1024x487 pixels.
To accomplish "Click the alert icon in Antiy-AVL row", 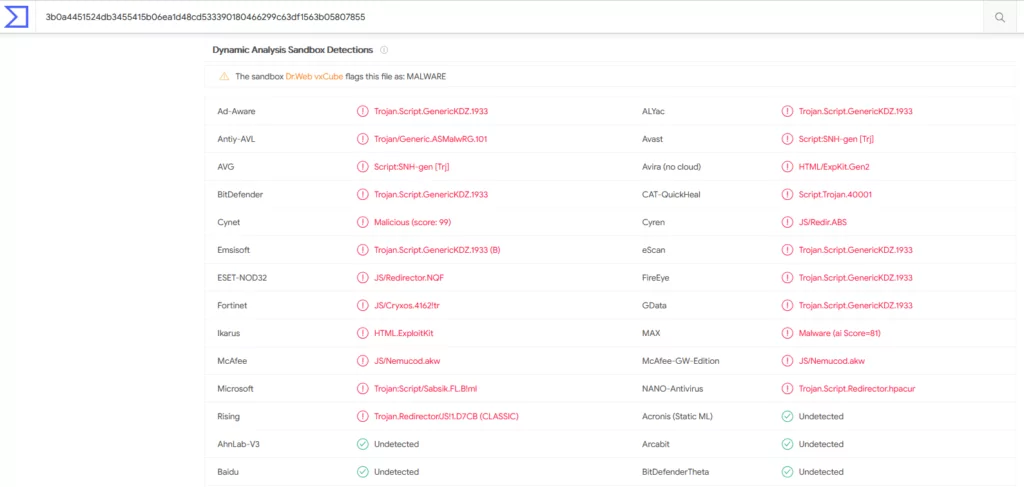I will (x=362, y=139).
